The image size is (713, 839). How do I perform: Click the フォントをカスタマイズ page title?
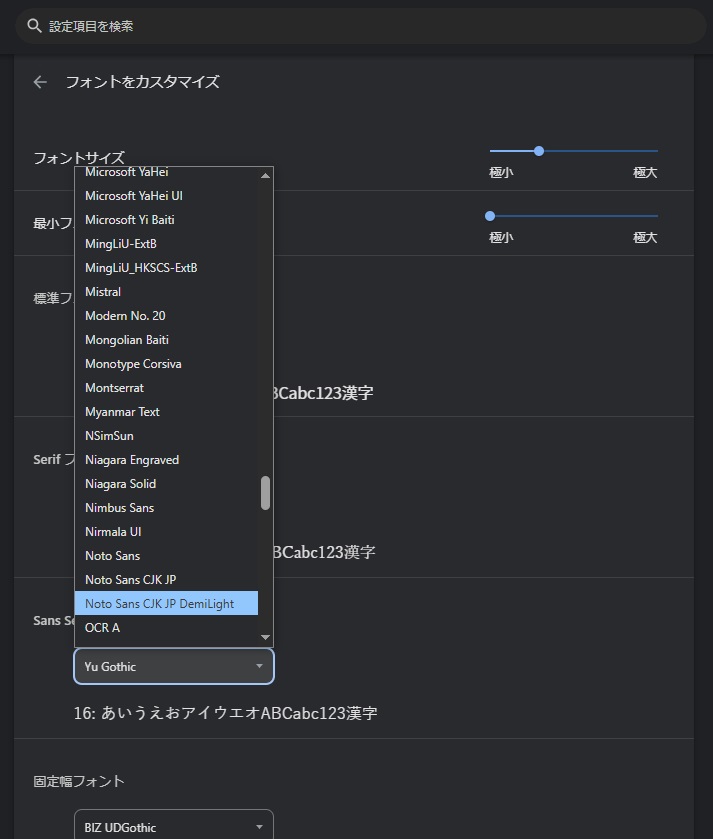pos(142,82)
